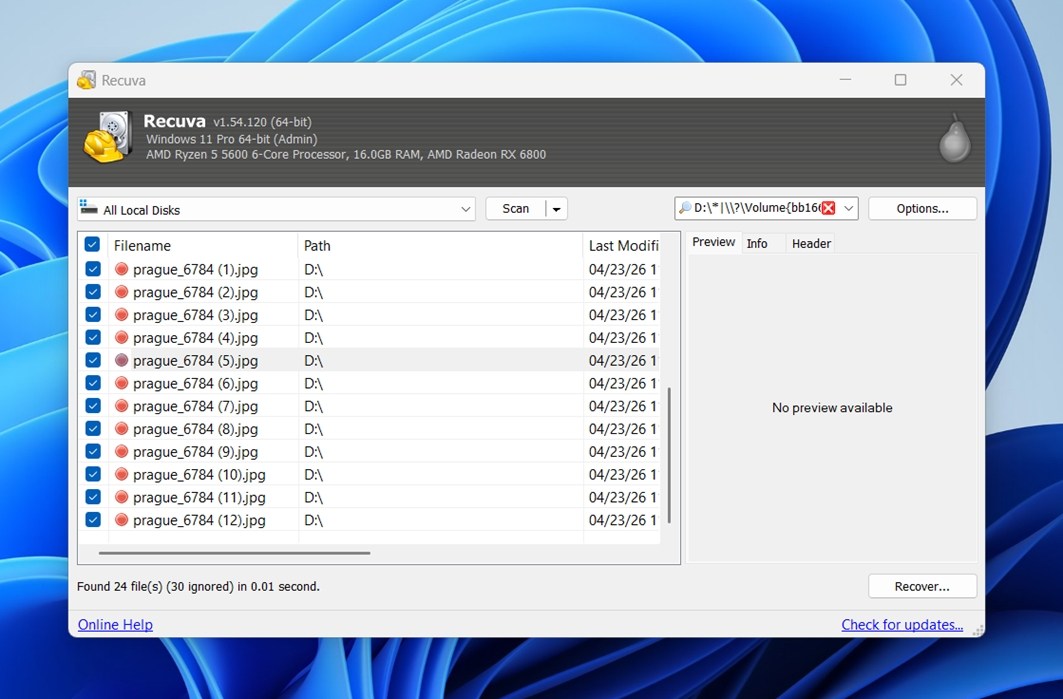
Task: Click the date cell for prague_6784 (6).jpg
Action: point(622,383)
